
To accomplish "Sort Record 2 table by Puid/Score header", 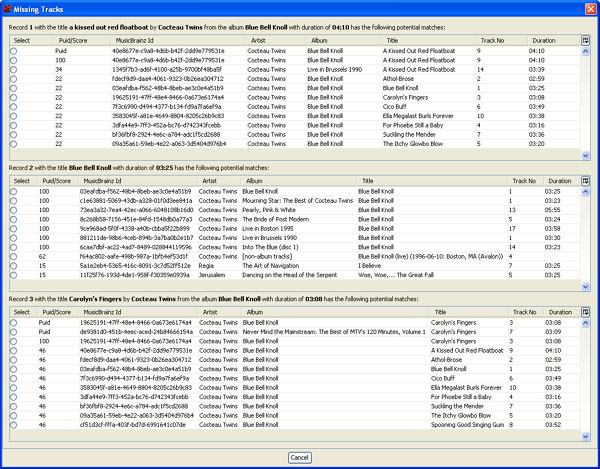I will pyautogui.click(x=58, y=181).
